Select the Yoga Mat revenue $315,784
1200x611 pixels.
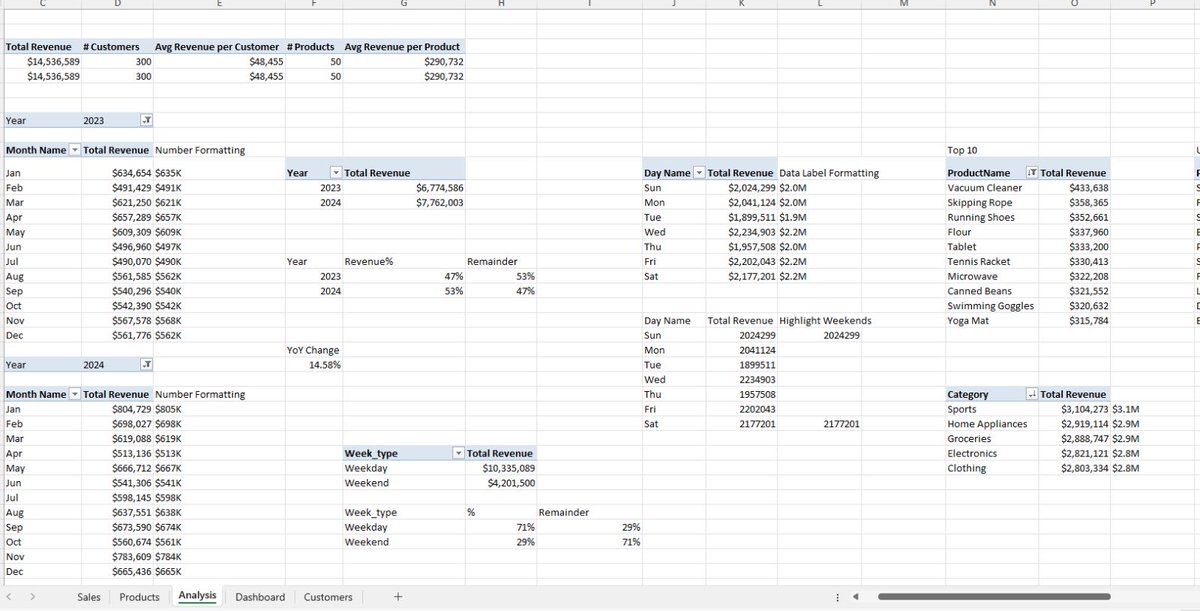pos(1074,321)
